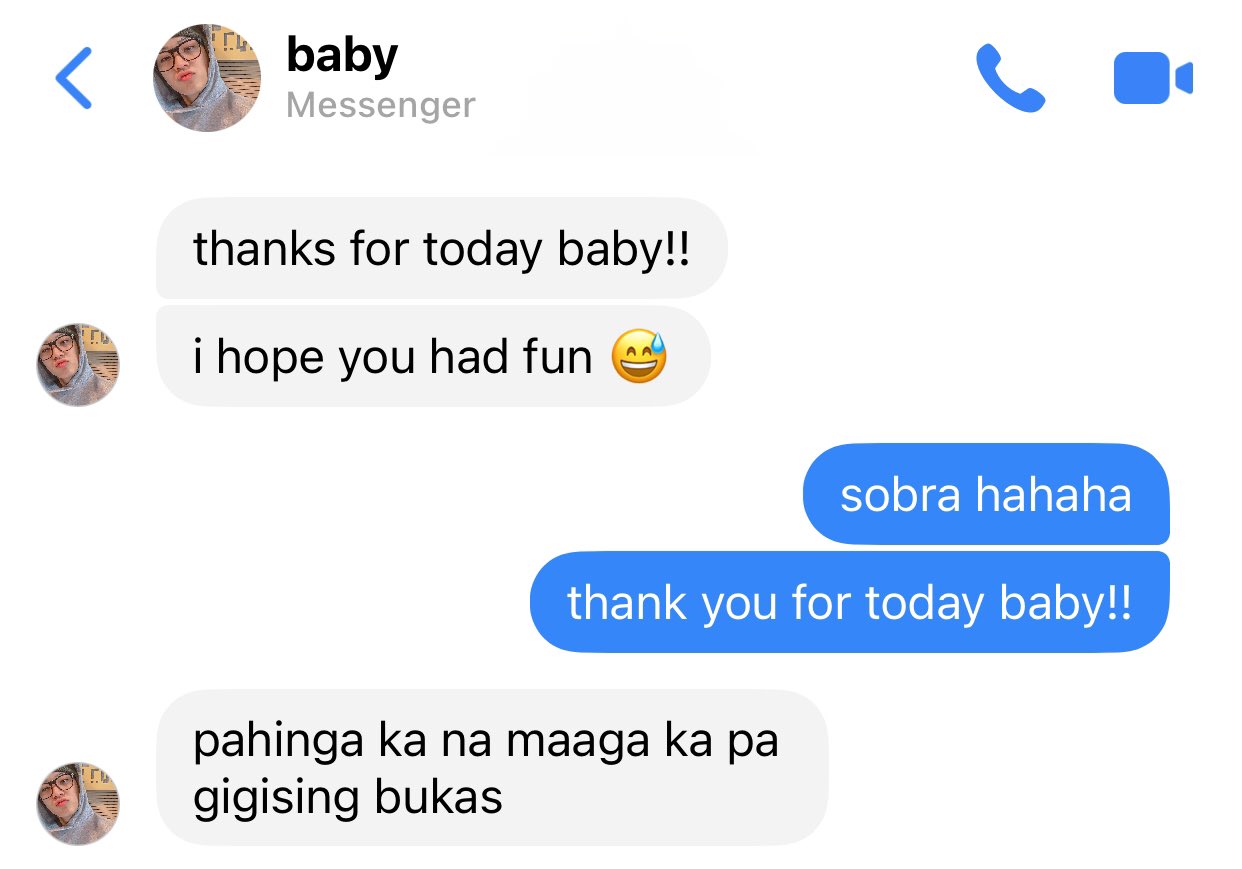Tap the avatar next to 'i hope you had fun'

pos(78,364)
